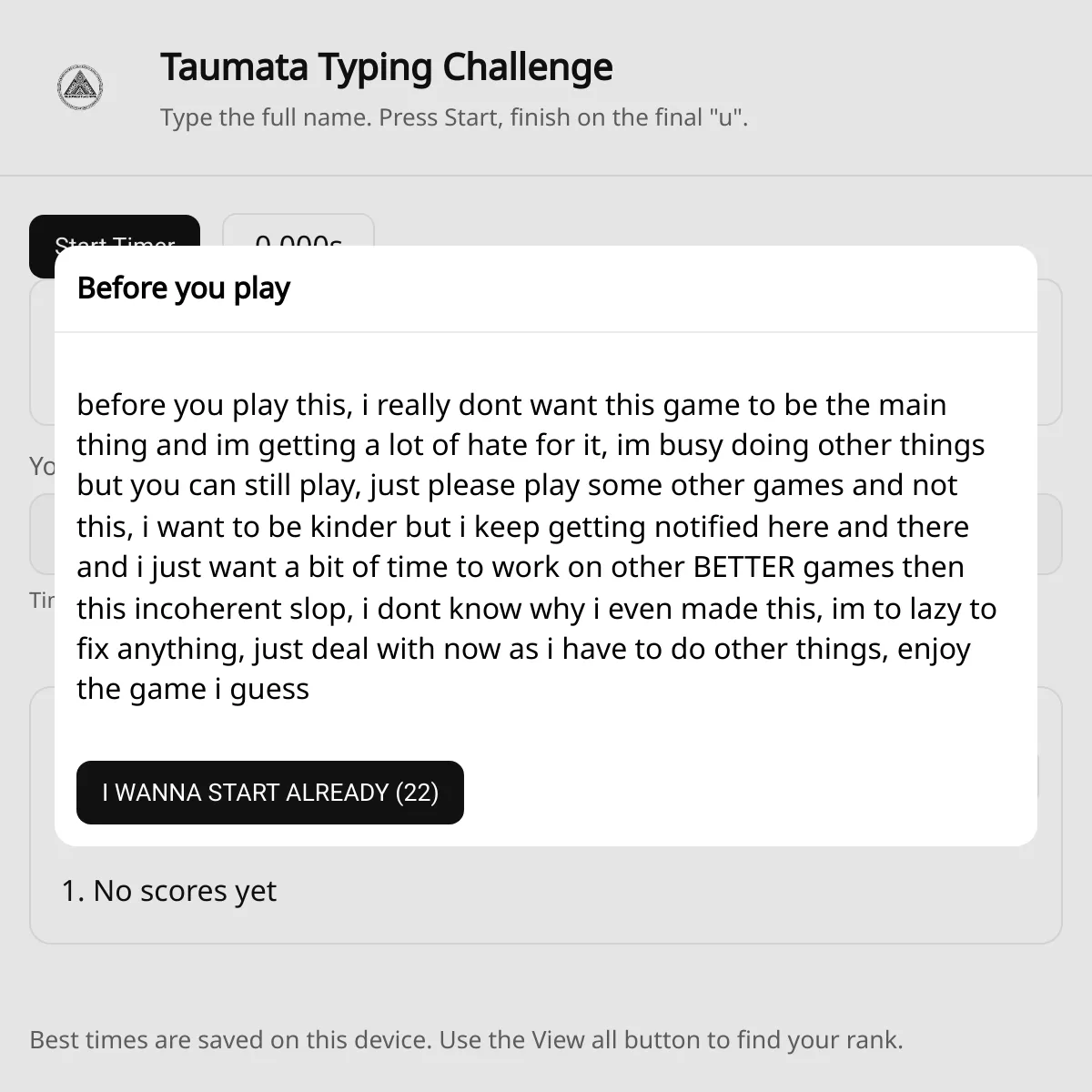1092x1092 pixels.
Task: Click the triangular Taumata logo icon
Action: [x=80, y=88]
